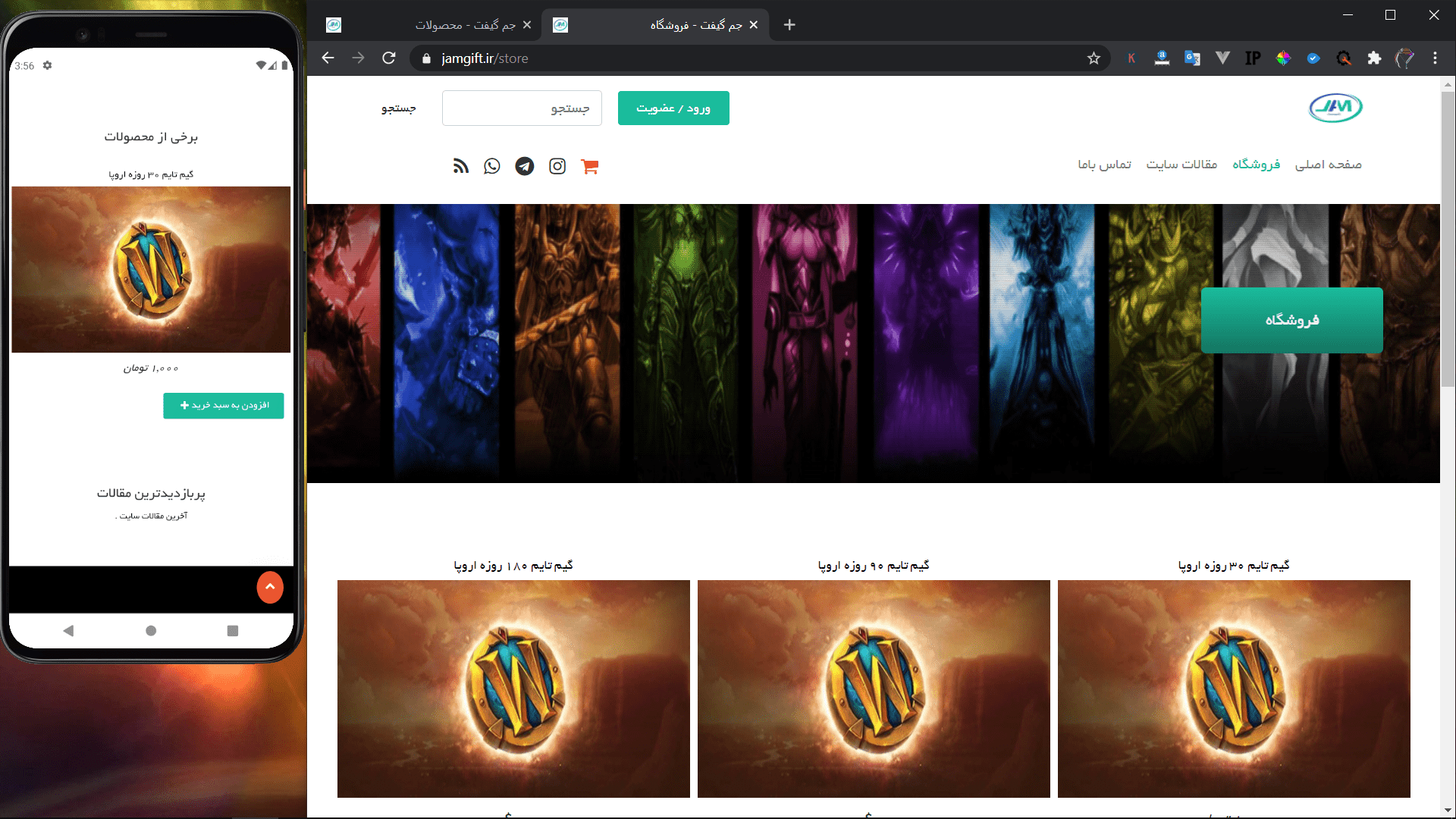
Task: Open the Chrome Extensions puzzle icon
Action: 1374,58
